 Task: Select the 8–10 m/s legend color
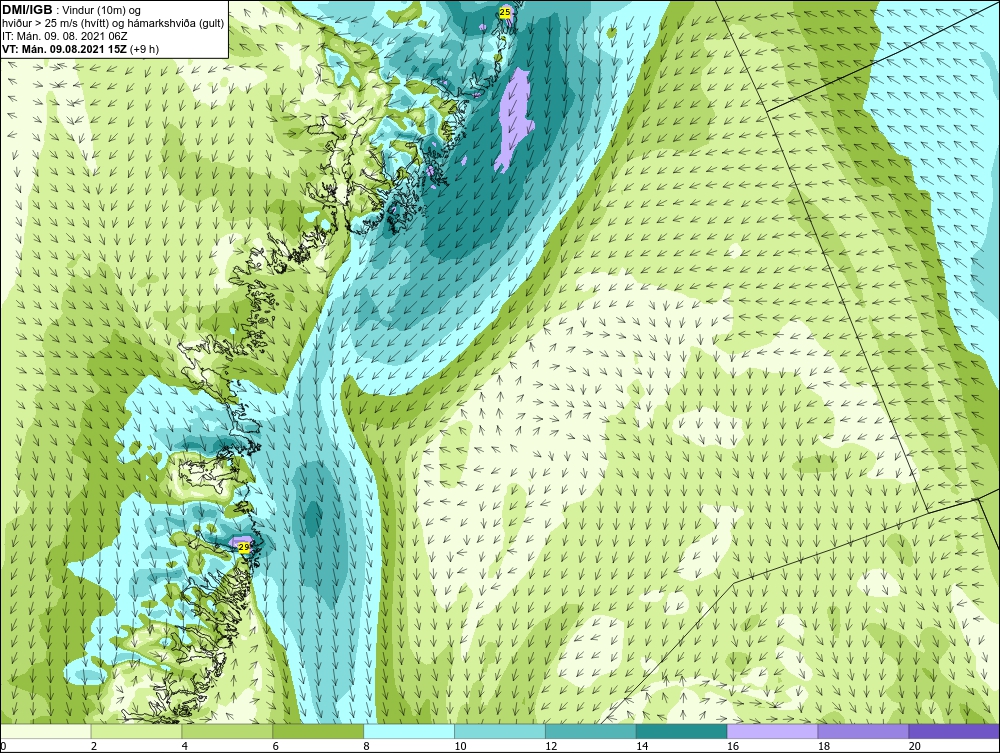tap(409, 731)
